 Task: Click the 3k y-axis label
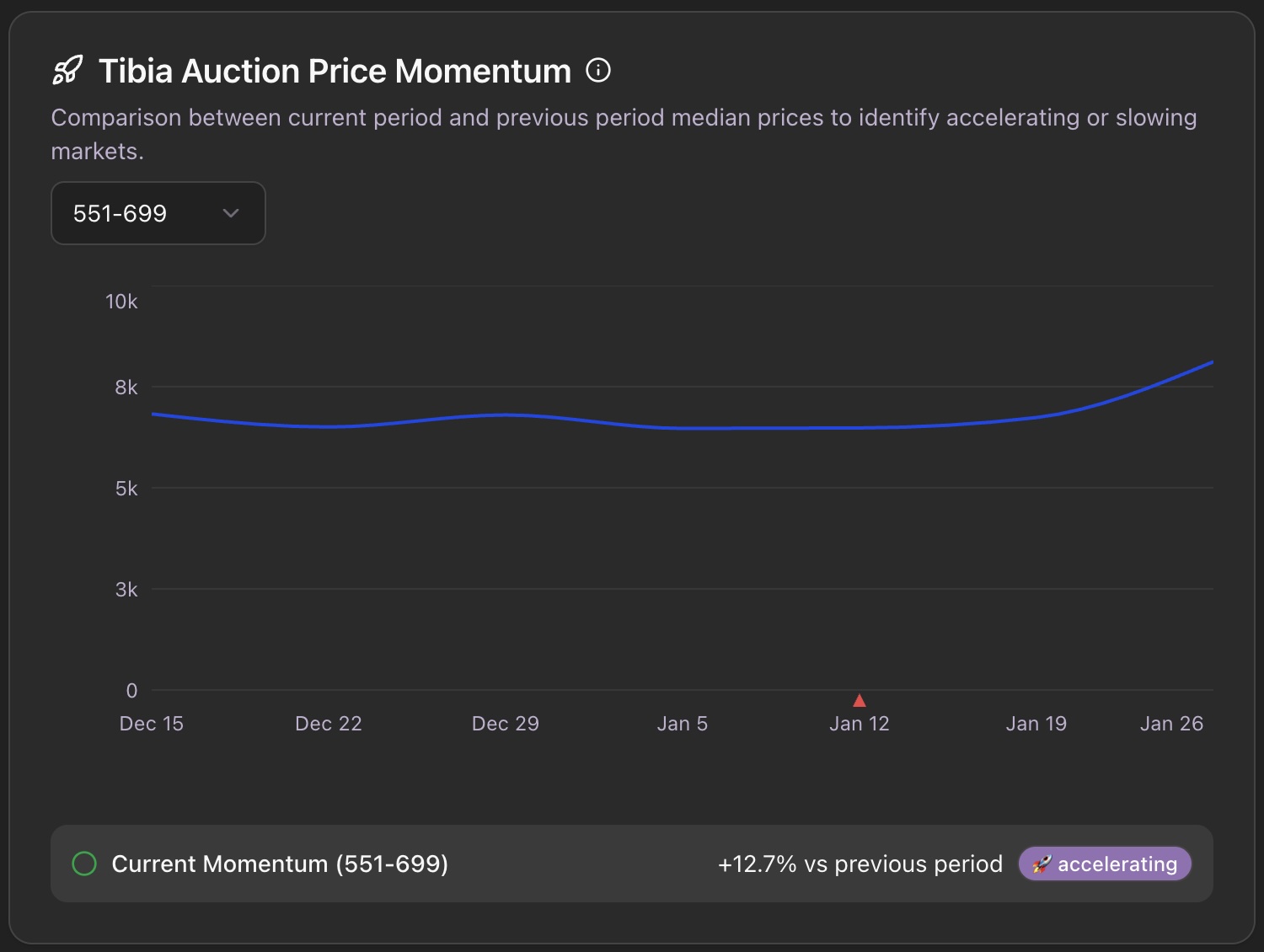(126, 590)
